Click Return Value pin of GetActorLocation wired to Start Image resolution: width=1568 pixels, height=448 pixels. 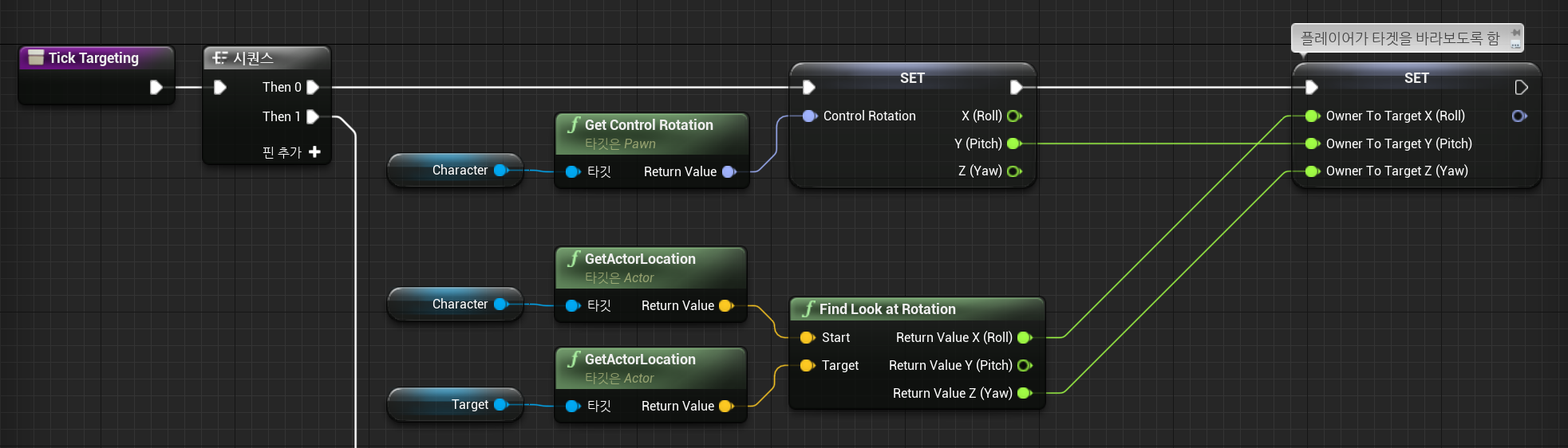click(726, 305)
